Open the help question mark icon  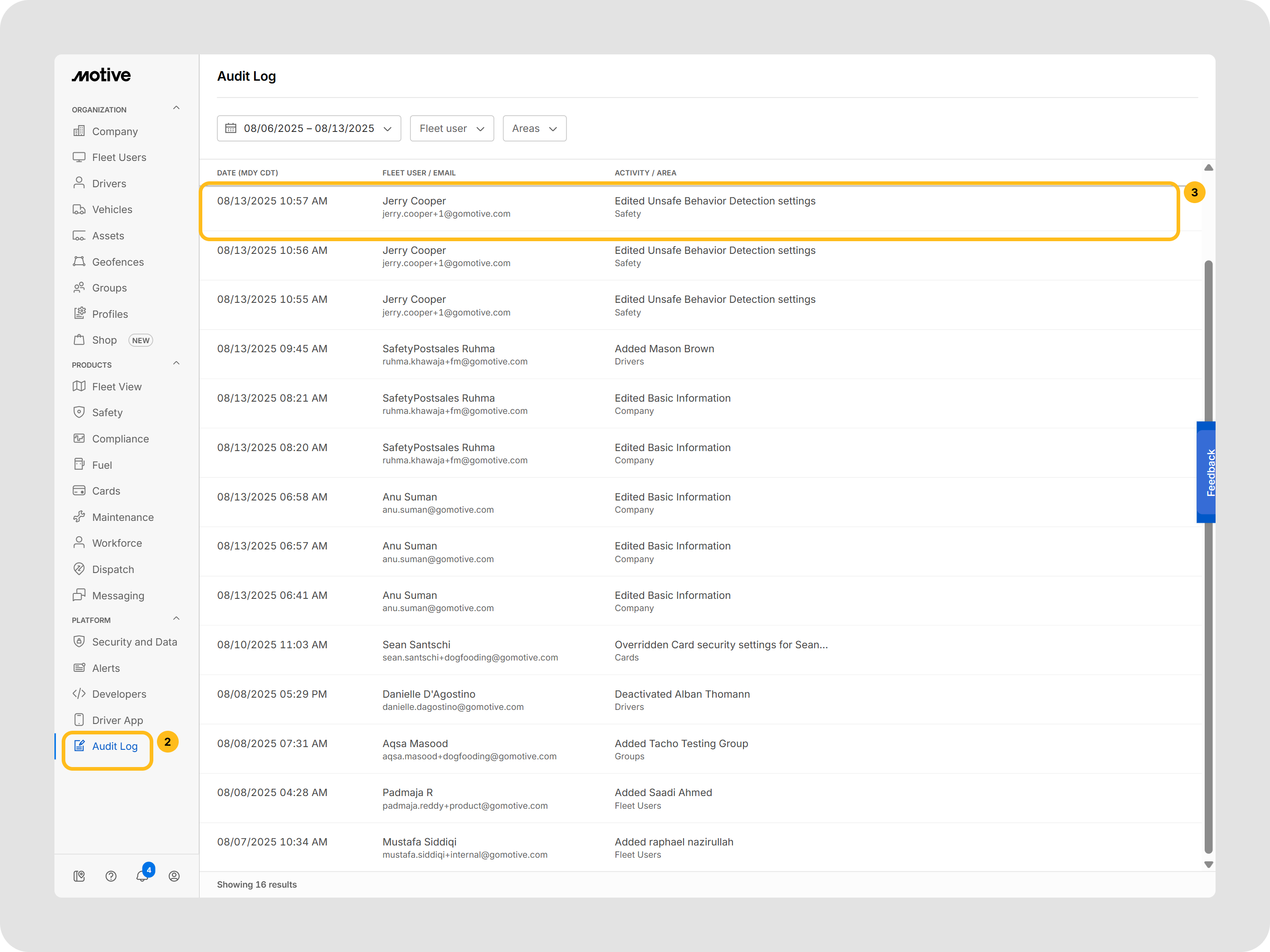tap(111, 876)
